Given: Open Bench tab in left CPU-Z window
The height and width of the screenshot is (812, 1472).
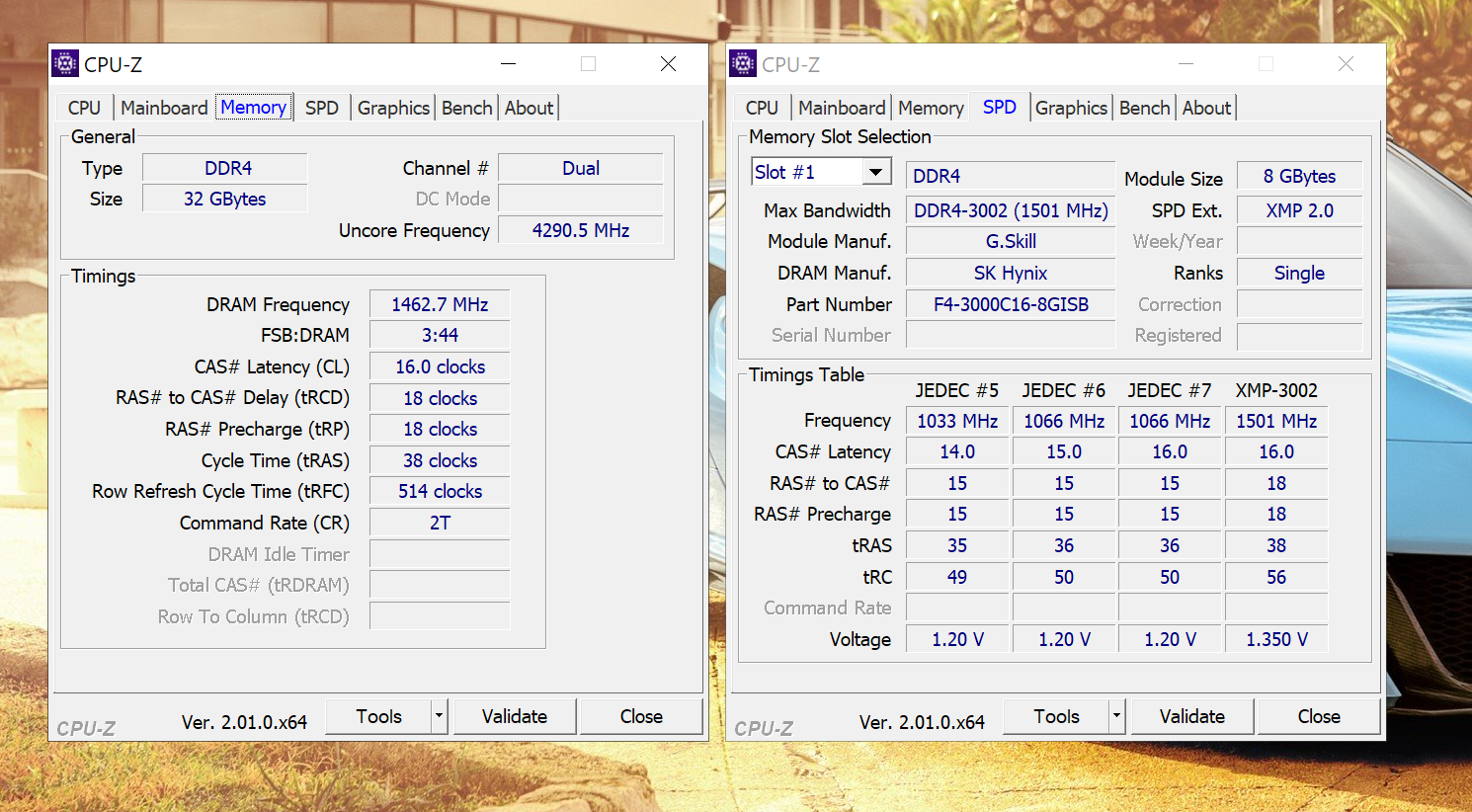Looking at the screenshot, I should pos(466,108).
